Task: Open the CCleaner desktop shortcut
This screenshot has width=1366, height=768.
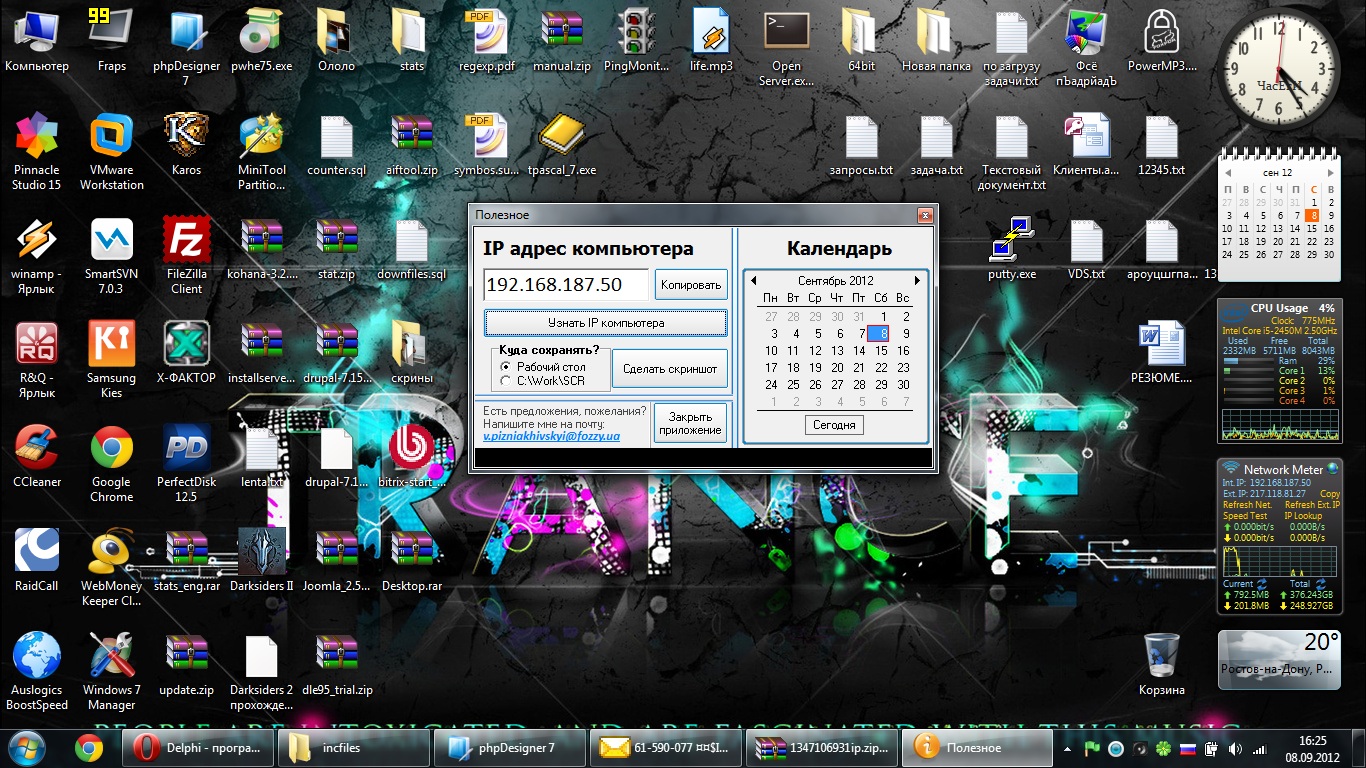Action: click(37, 450)
